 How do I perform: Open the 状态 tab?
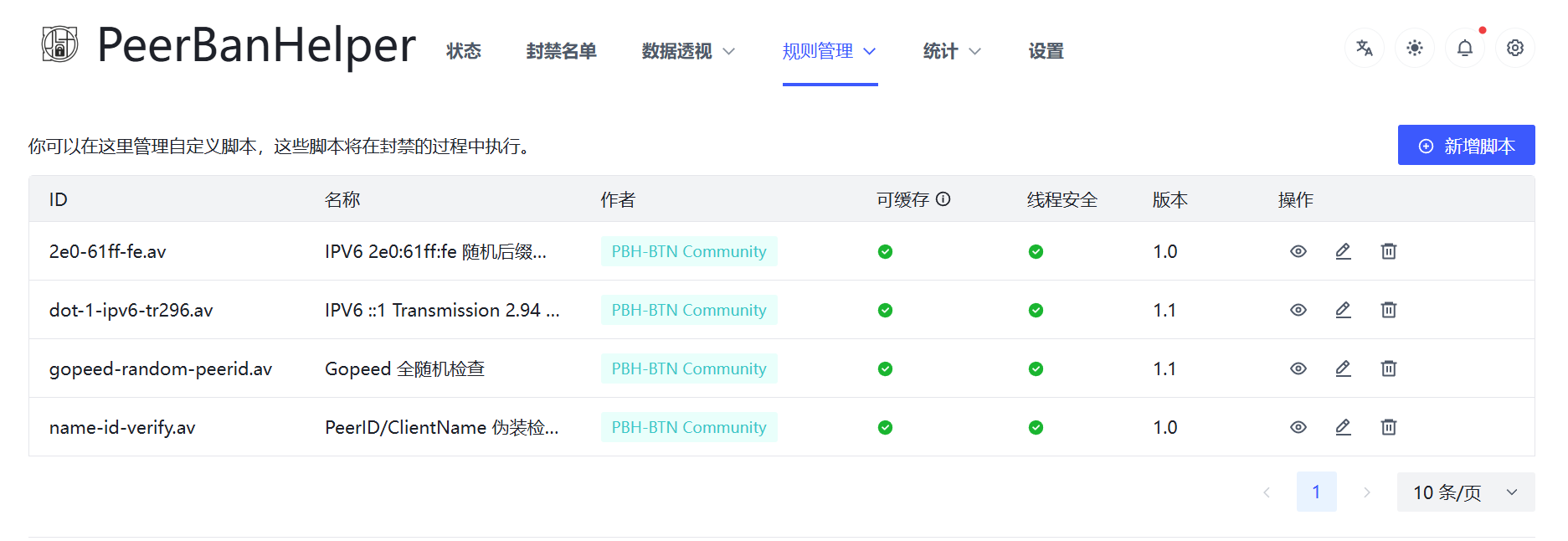pos(464,52)
